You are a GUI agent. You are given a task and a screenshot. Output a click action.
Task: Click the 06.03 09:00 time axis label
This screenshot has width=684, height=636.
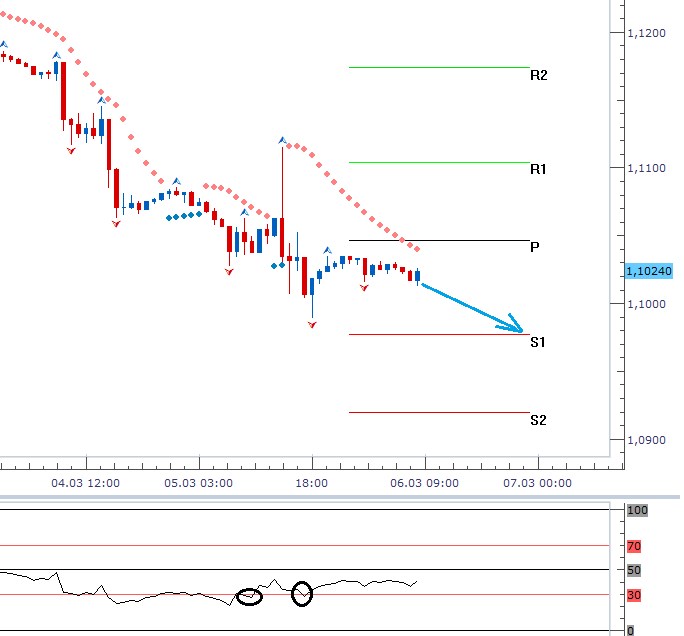[x=426, y=483]
